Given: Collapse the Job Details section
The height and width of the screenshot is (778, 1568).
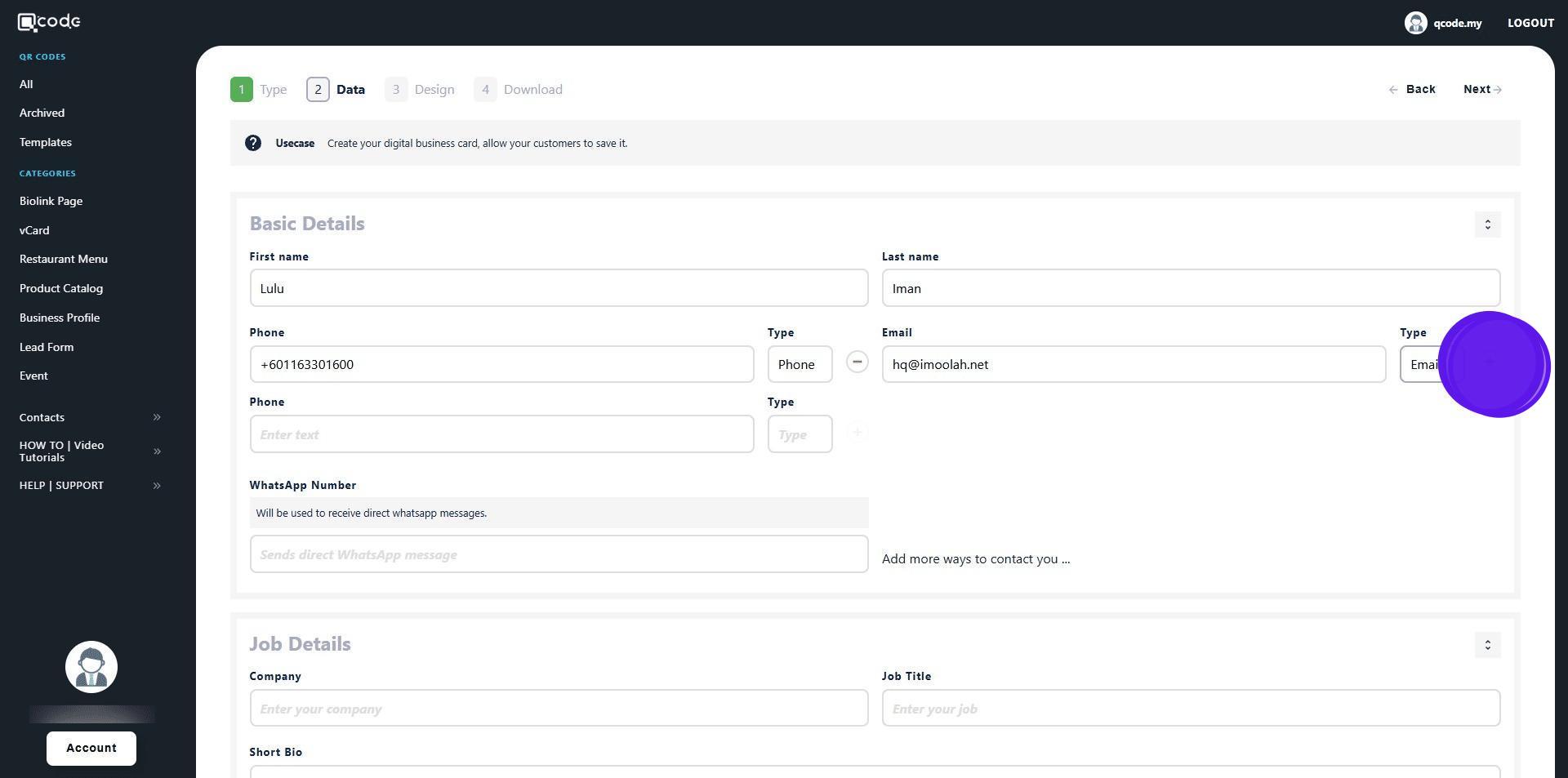Looking at the screenshot, I should coord(1487,645).
